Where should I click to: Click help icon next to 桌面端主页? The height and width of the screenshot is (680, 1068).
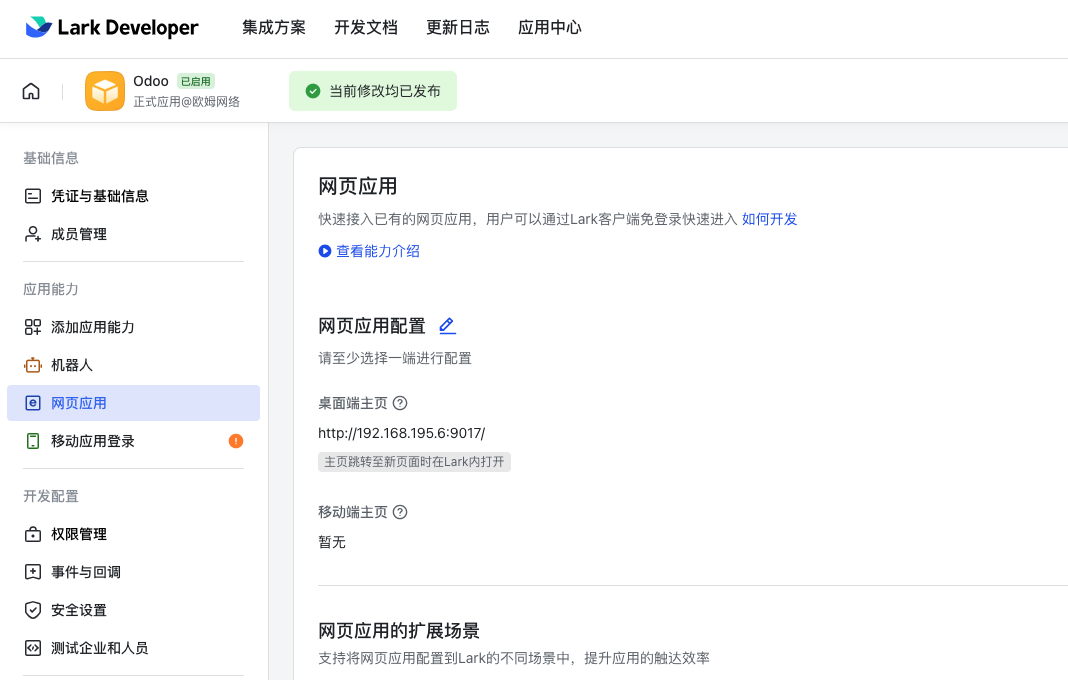coord(400,403)
